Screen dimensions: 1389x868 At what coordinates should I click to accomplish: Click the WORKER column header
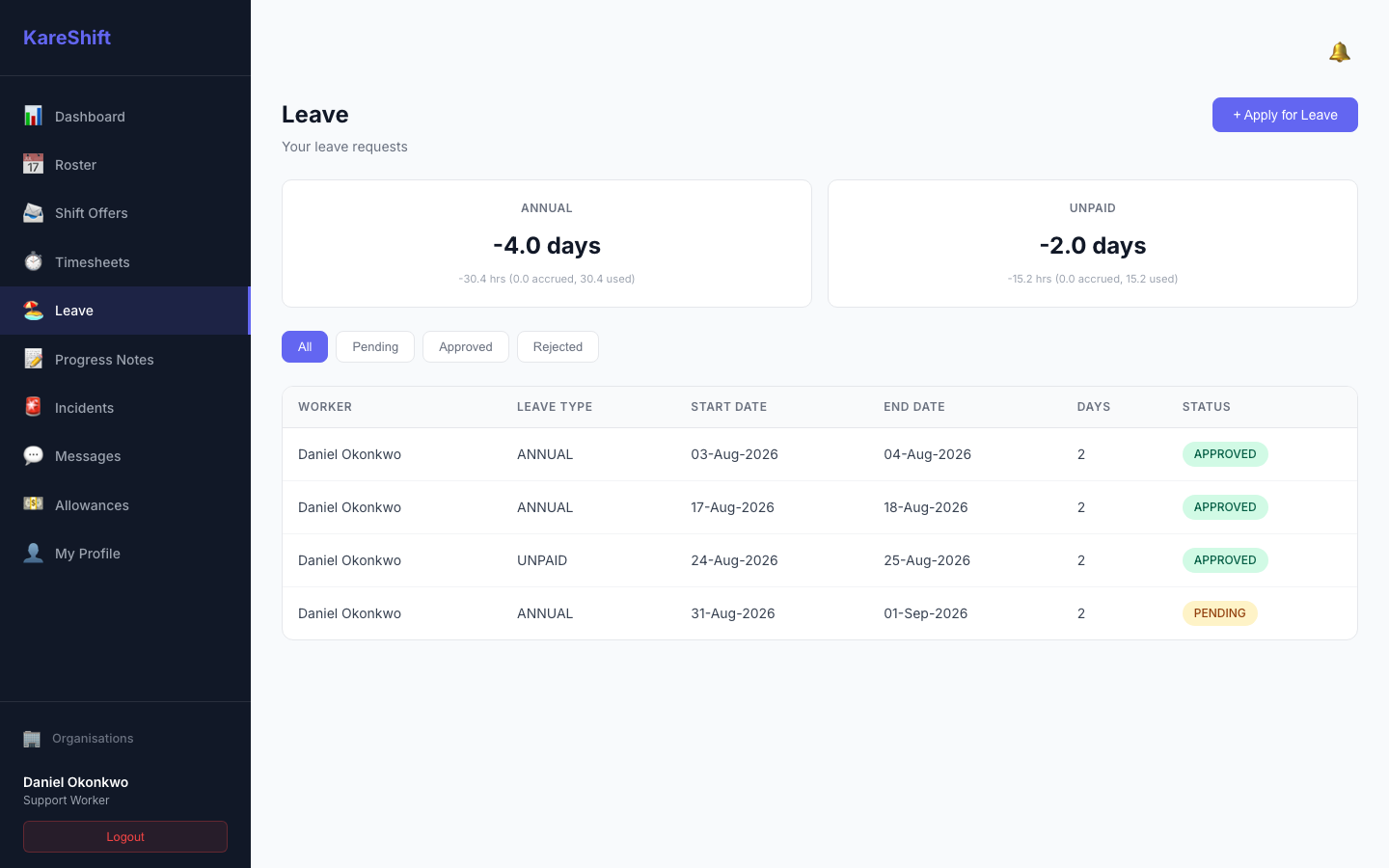[x=325, y=407]
